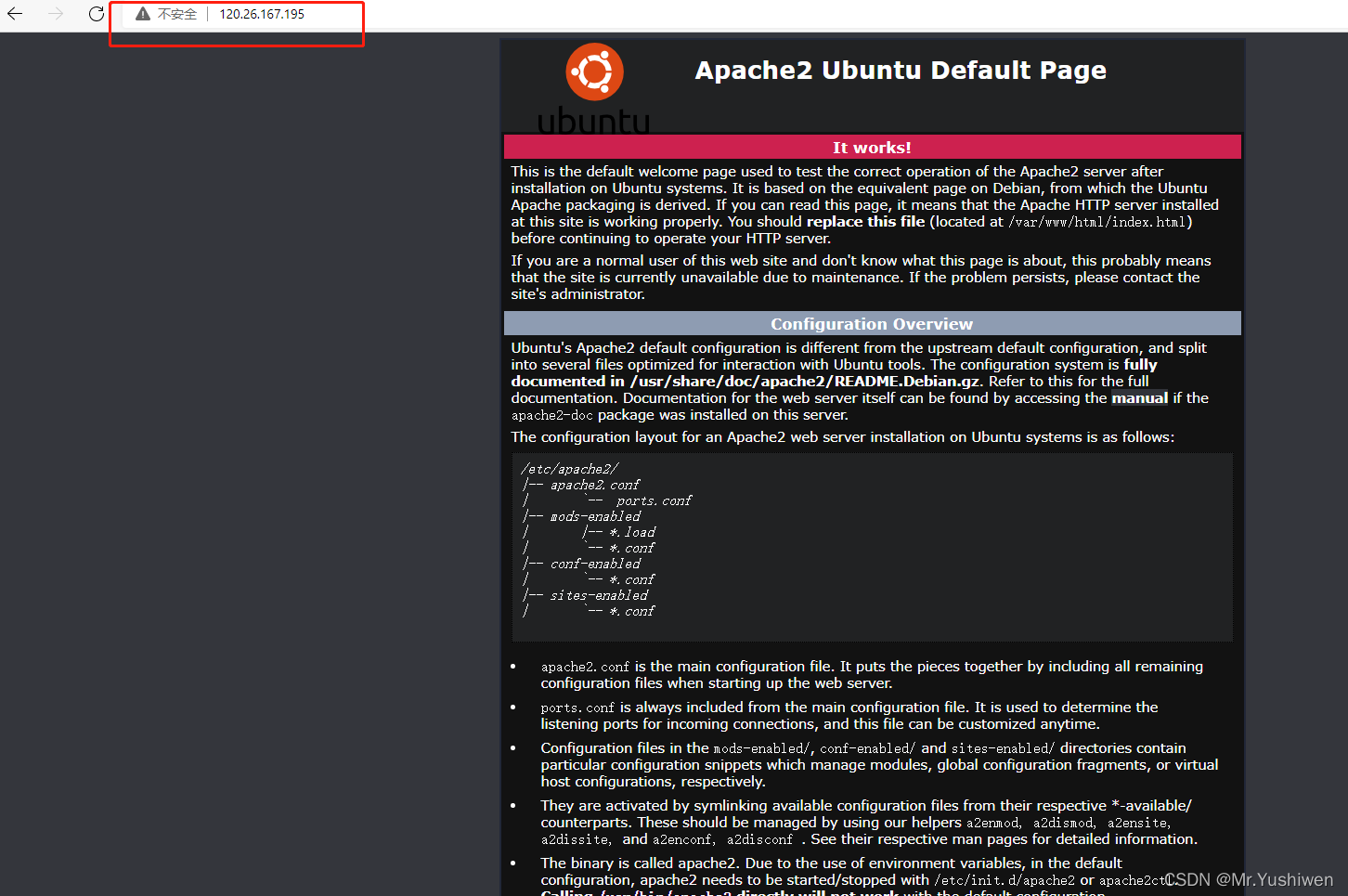Click the red 'It works!' banner text

(872, 148)
